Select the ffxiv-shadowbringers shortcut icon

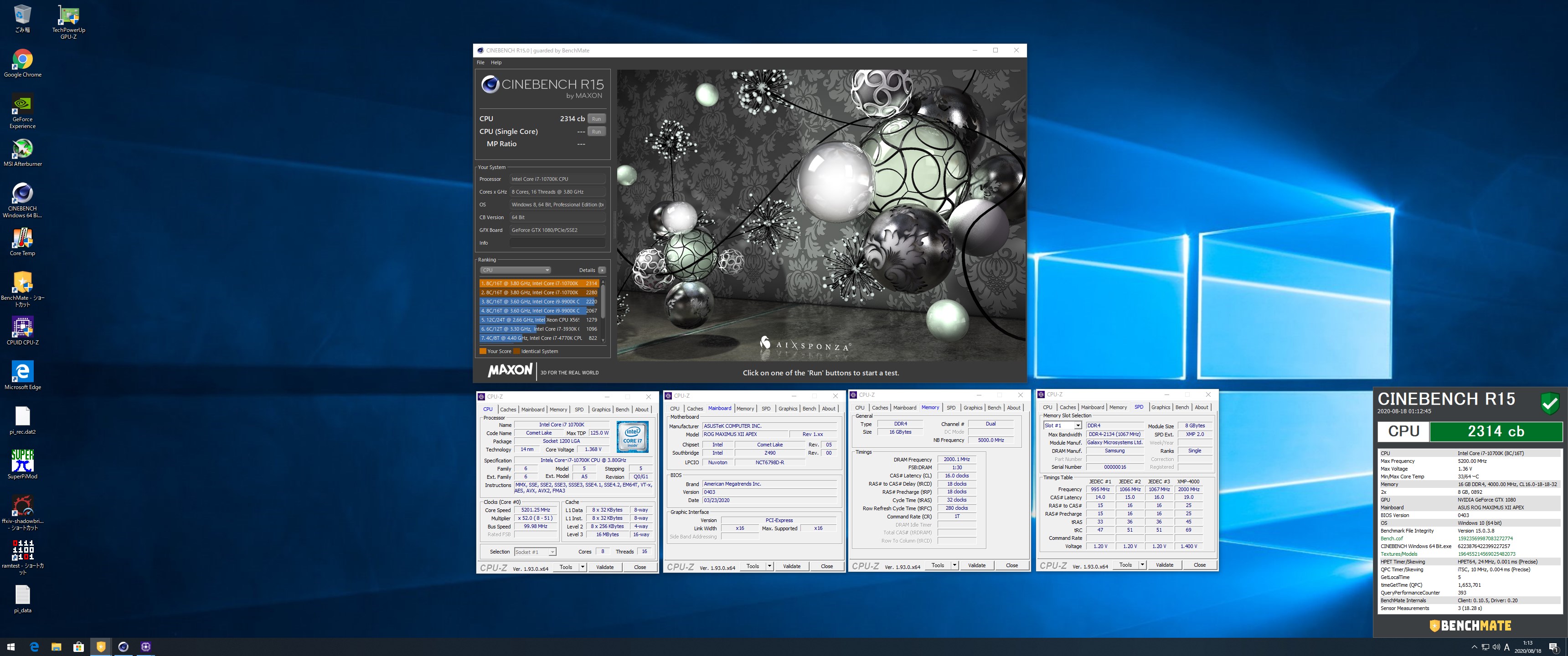click(22, 512)
